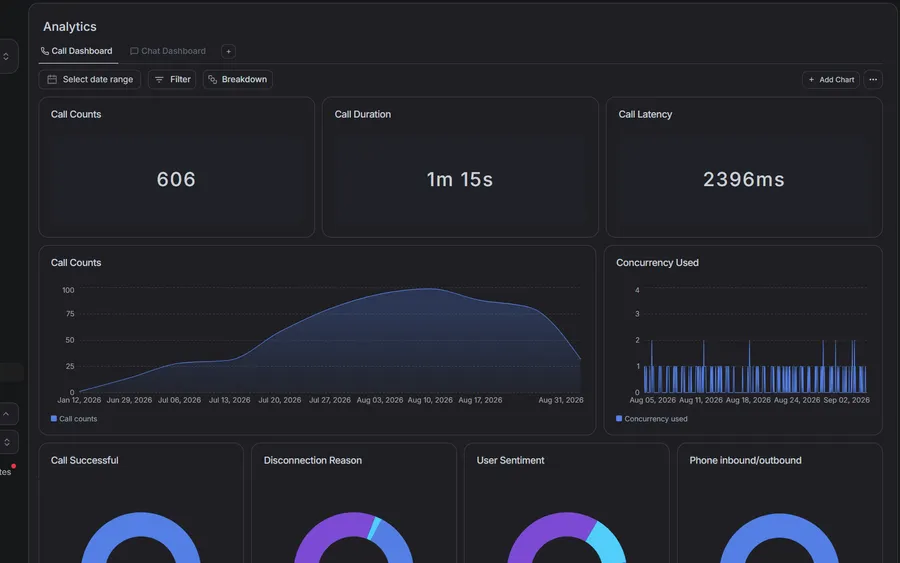This screenshot has width=900, height=563.
Task: Click the Analytics page heading
Action: [x=70, y=26]
